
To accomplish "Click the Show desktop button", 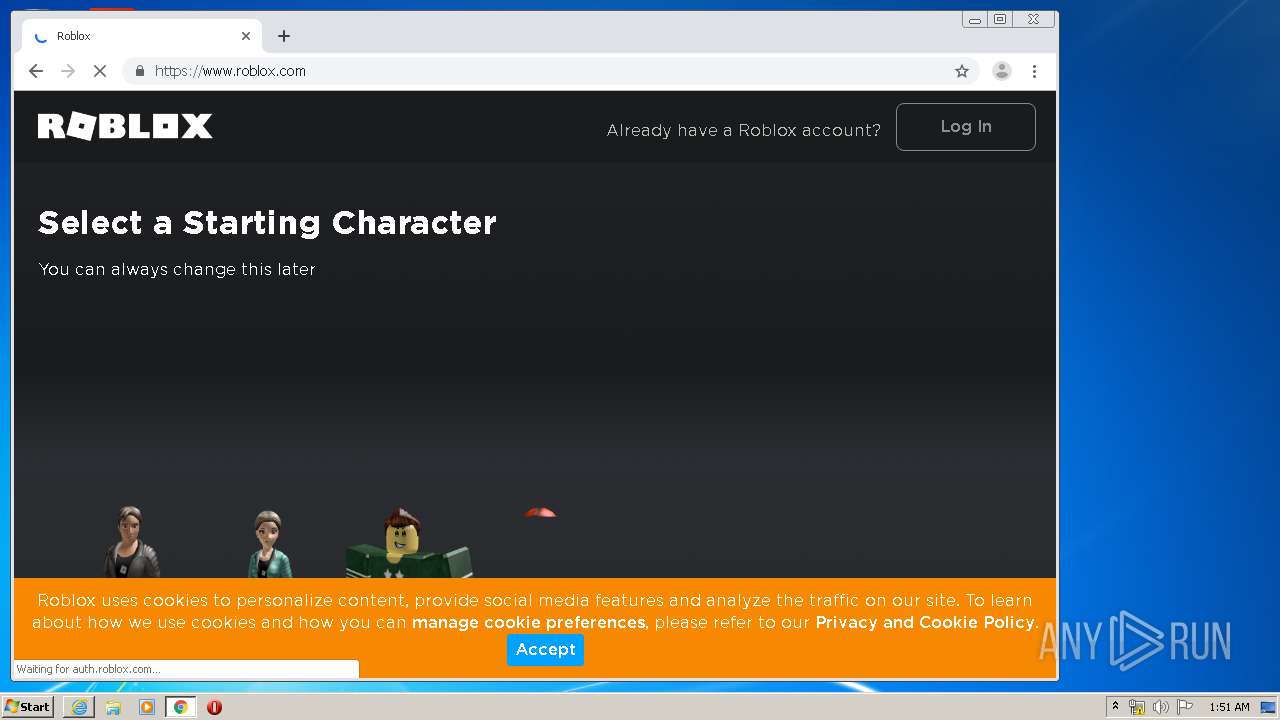I will 1268,707.
